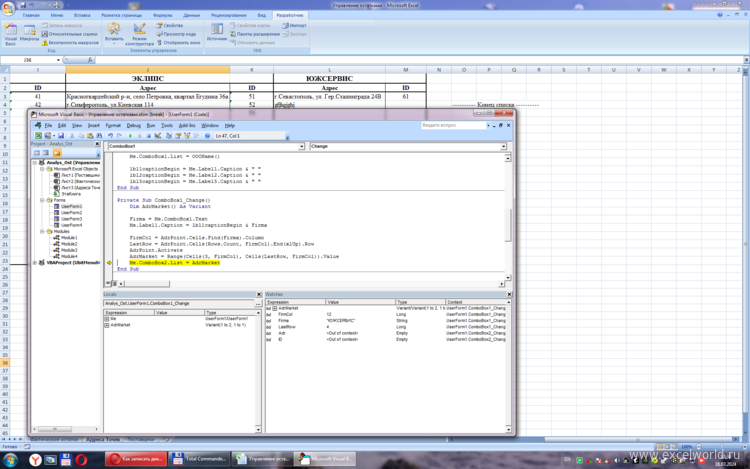Open the Change procedure dropdown
Viewport: 750px width, 469px height.
[x=503, y=146]
